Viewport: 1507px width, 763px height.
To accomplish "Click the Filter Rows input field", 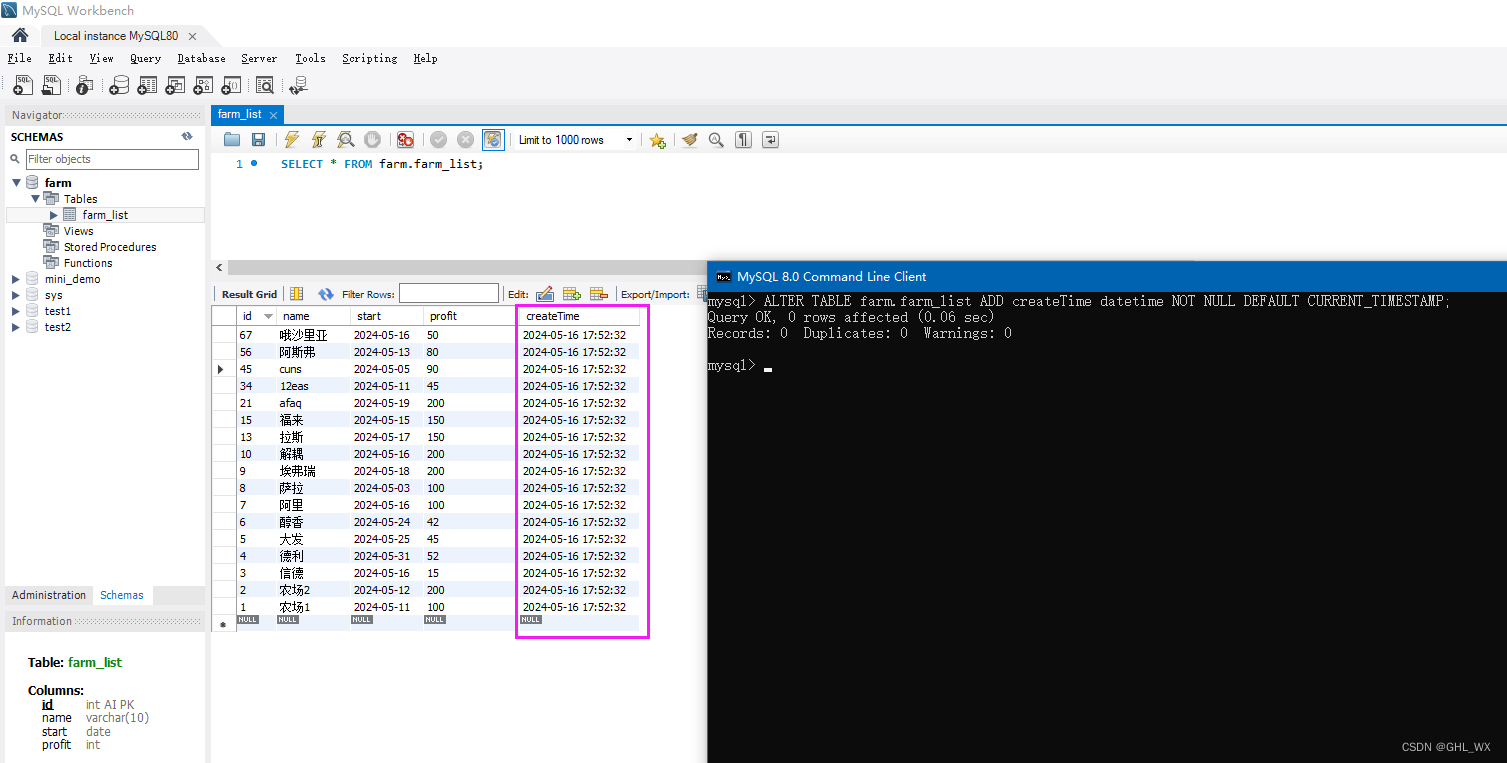I will click(x=449, y=293).
